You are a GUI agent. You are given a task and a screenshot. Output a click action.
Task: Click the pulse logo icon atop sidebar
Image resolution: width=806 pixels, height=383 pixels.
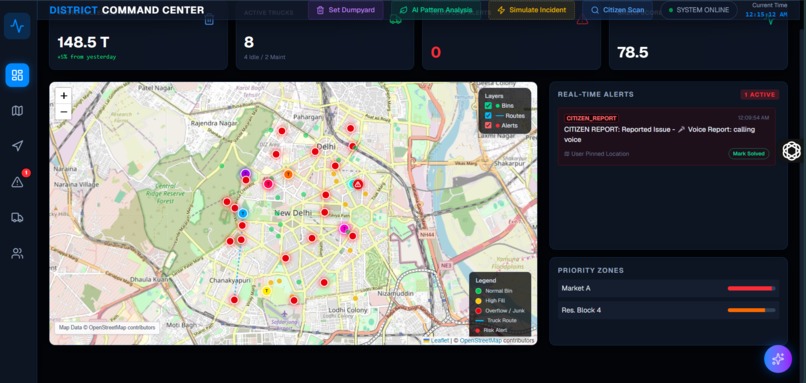(x=17, y=26)
